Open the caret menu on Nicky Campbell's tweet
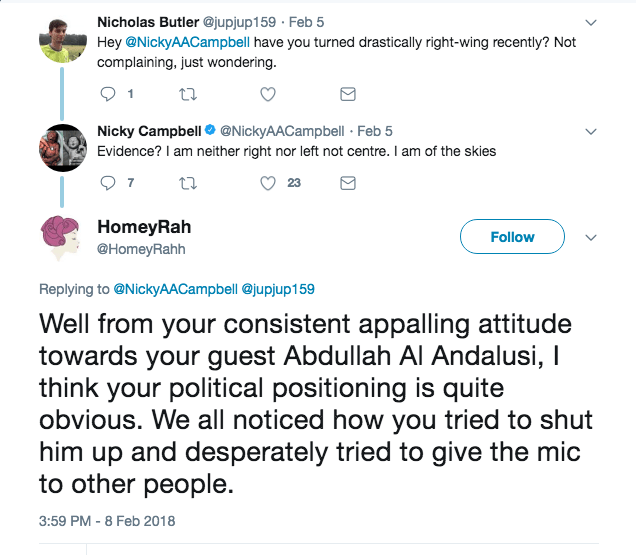636x555 pixels. (x=590, y=132)
